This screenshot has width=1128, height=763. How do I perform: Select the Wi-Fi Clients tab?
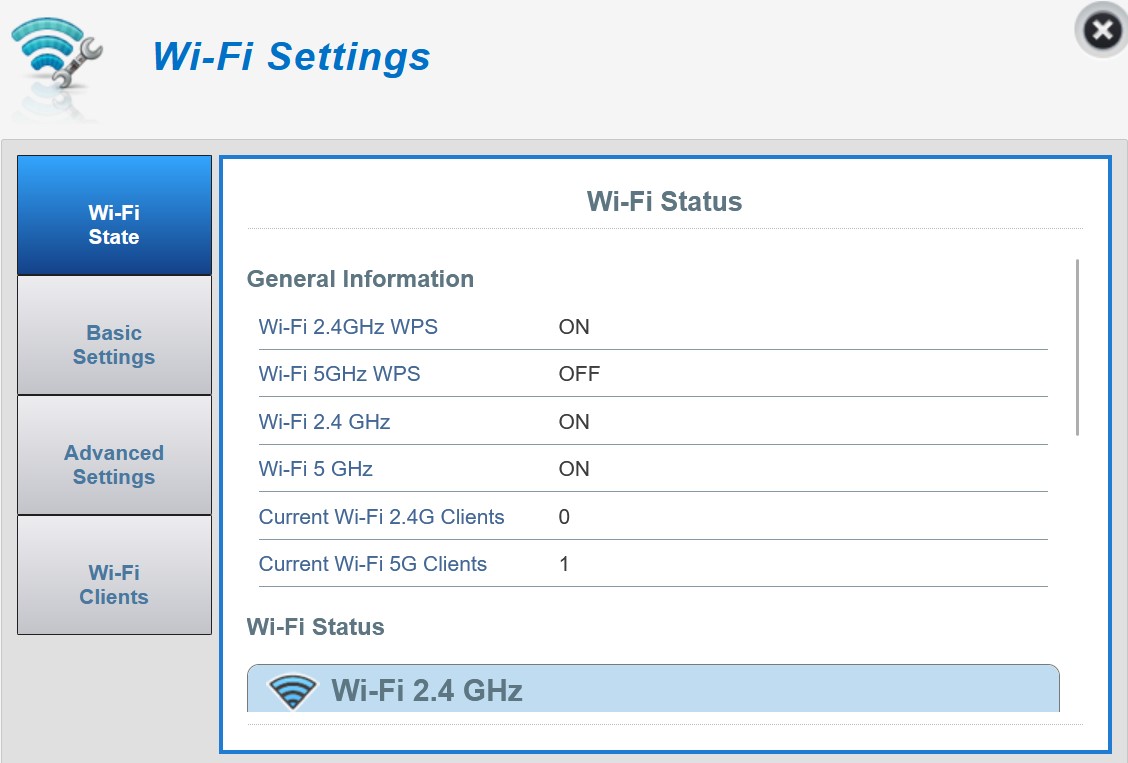point(114,585)
